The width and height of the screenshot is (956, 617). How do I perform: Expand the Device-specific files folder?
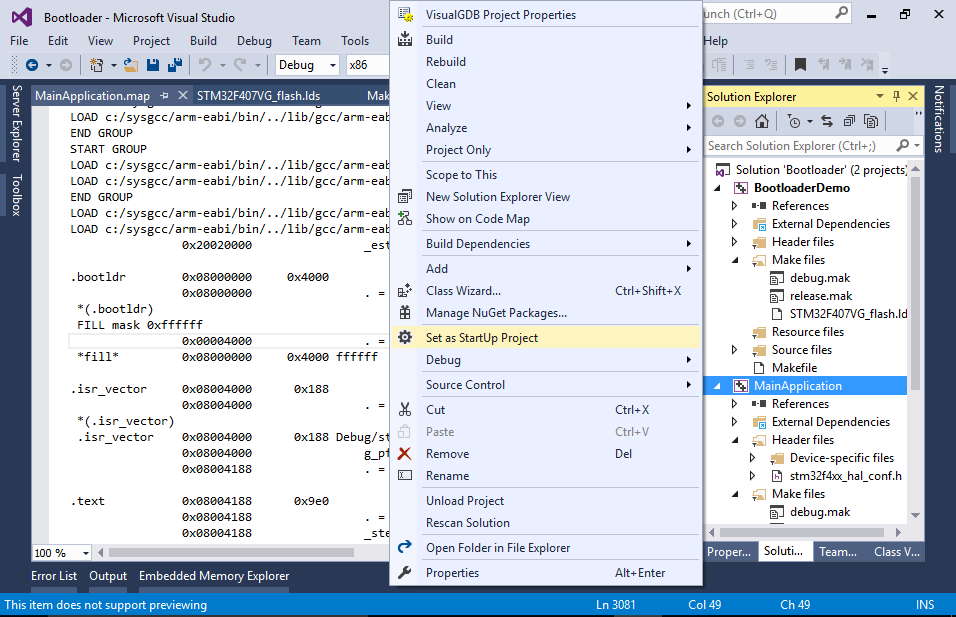[752, 458]
